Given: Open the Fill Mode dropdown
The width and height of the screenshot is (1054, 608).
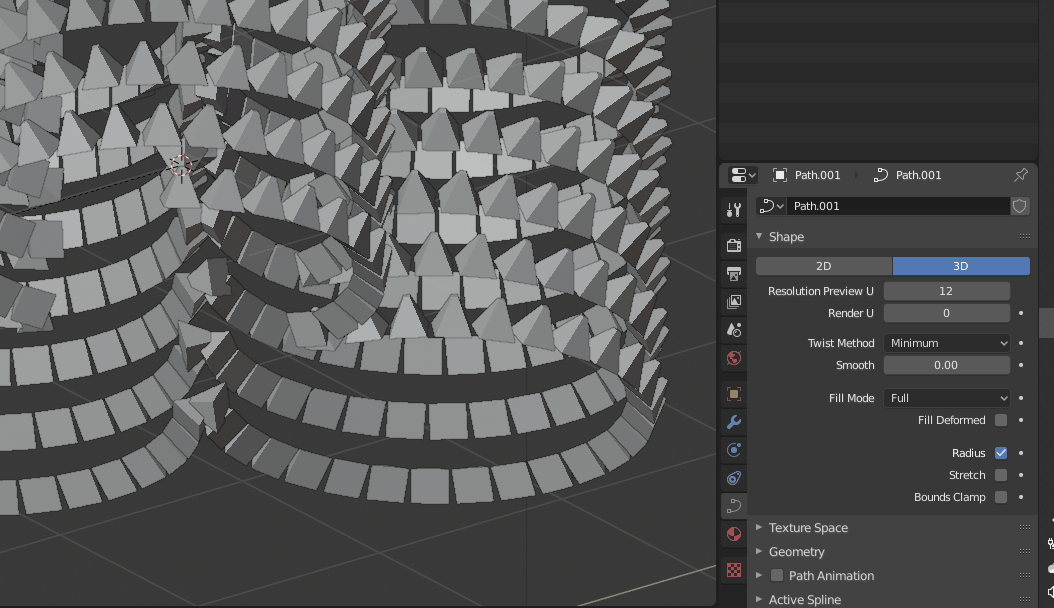Looking at the screenshot, I should pyautogui.click(x=946, y=398).
